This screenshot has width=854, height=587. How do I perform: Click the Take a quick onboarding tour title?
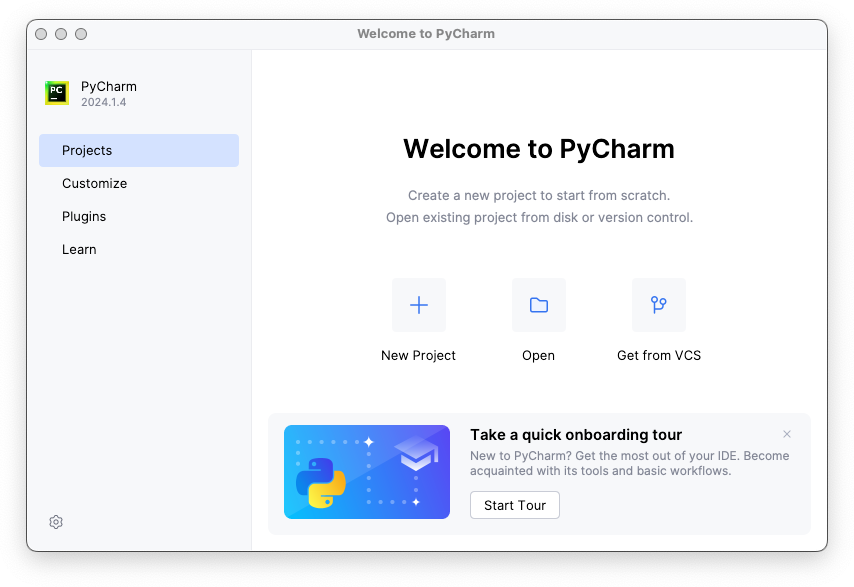(x=576, y=435)
